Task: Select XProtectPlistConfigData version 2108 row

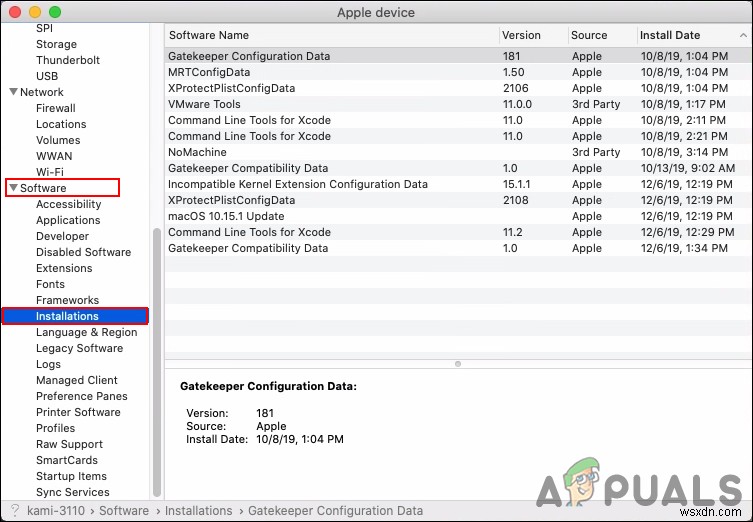Action: pyautogui.click(x=458, y=200)
